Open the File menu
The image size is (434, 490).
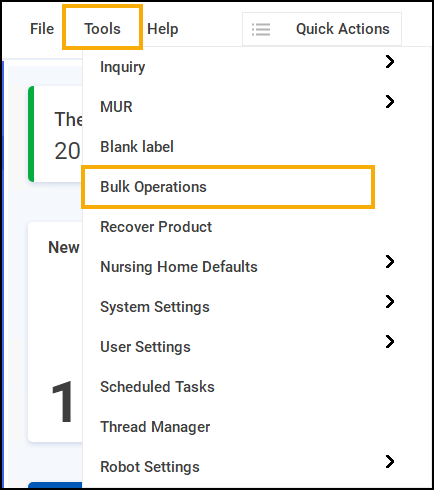pyautogui.click(x=42, y=29)
